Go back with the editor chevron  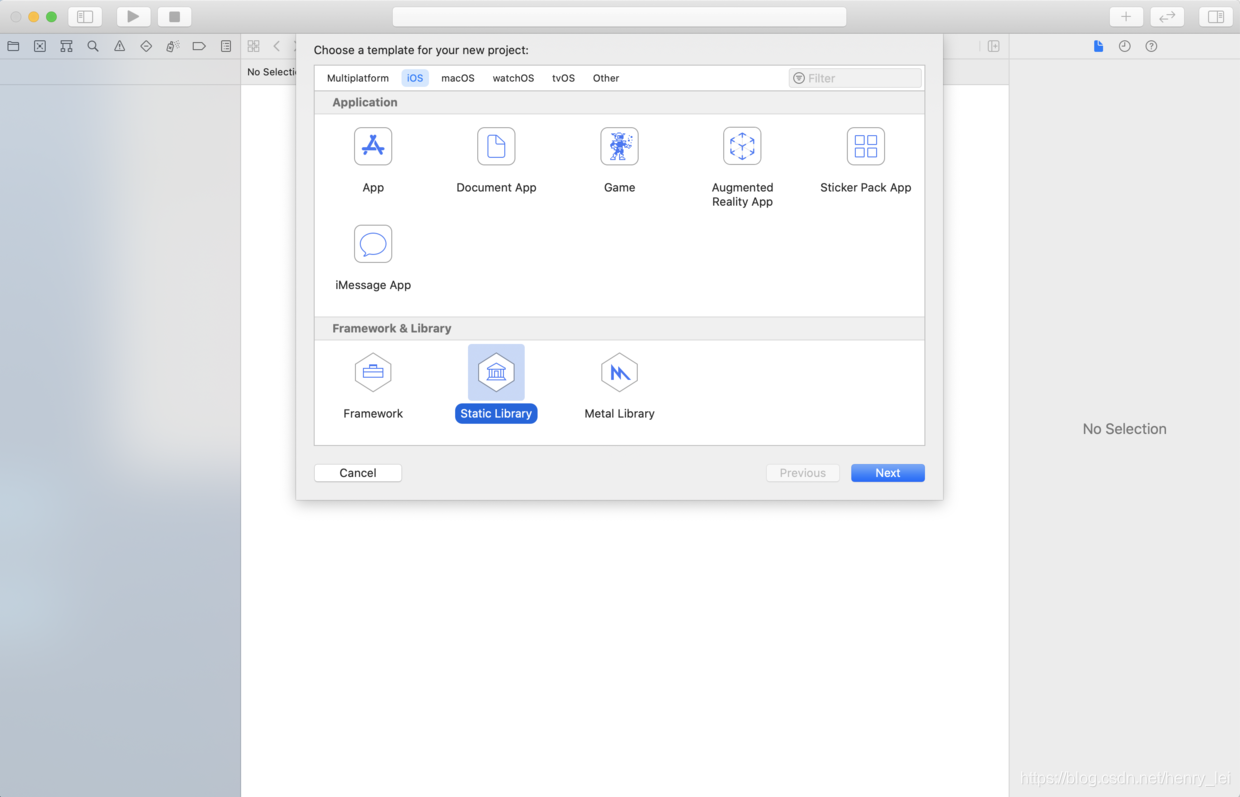tap(277, 46)
